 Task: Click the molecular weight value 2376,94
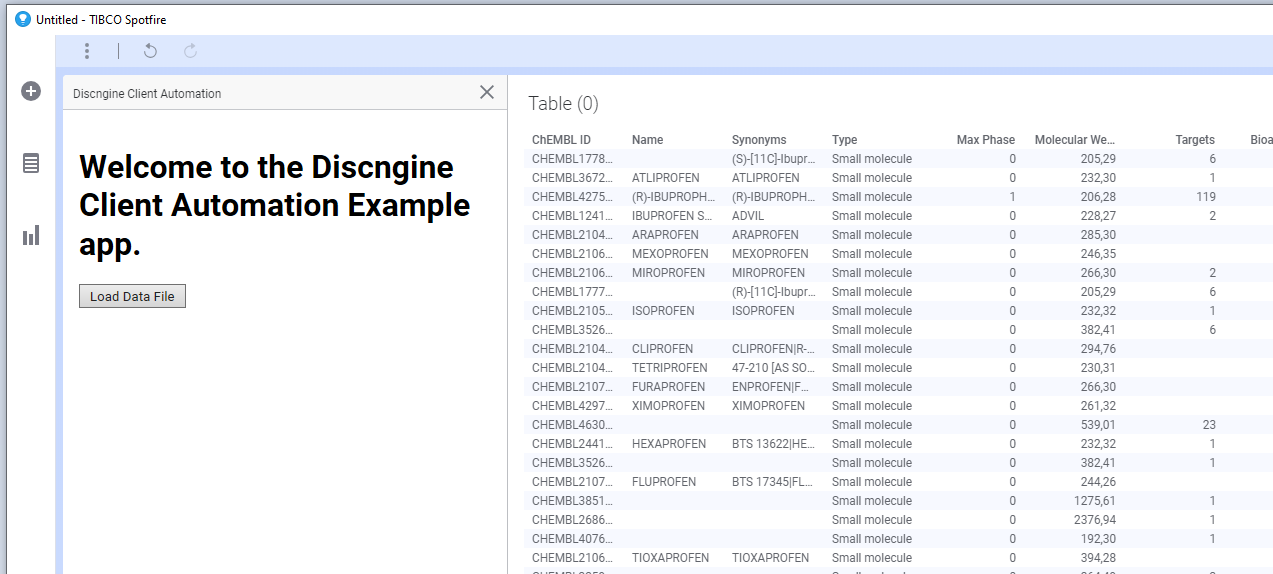tap(1095, 520)
